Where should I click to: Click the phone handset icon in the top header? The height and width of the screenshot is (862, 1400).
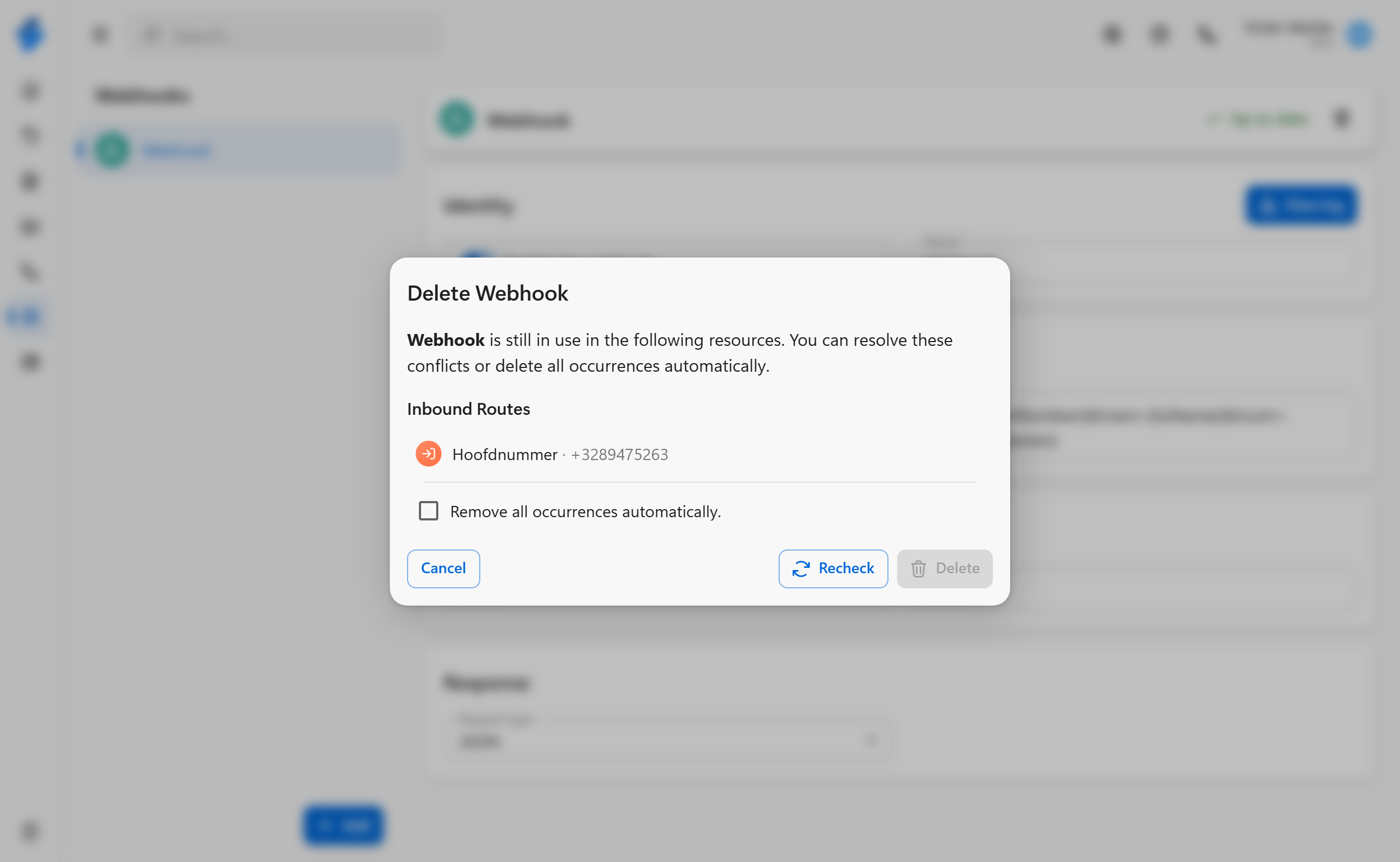[1206, 35]
